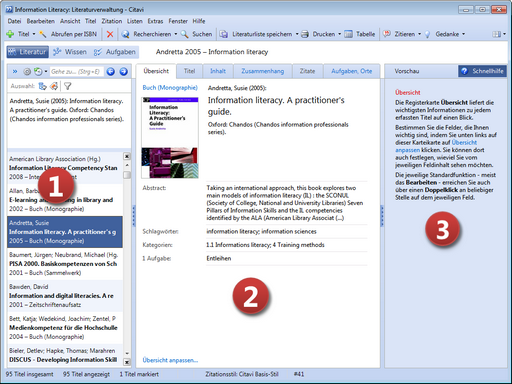Image resolution: width=512 pixels, height=384 pixels.
Task: Open the Fenster menu
Action: point(178,21)
